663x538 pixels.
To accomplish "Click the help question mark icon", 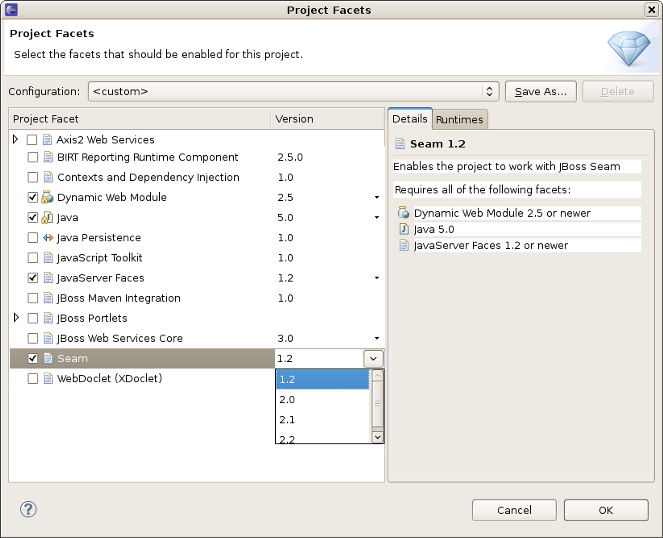I will pyautogui.click(x=28, y=509).
